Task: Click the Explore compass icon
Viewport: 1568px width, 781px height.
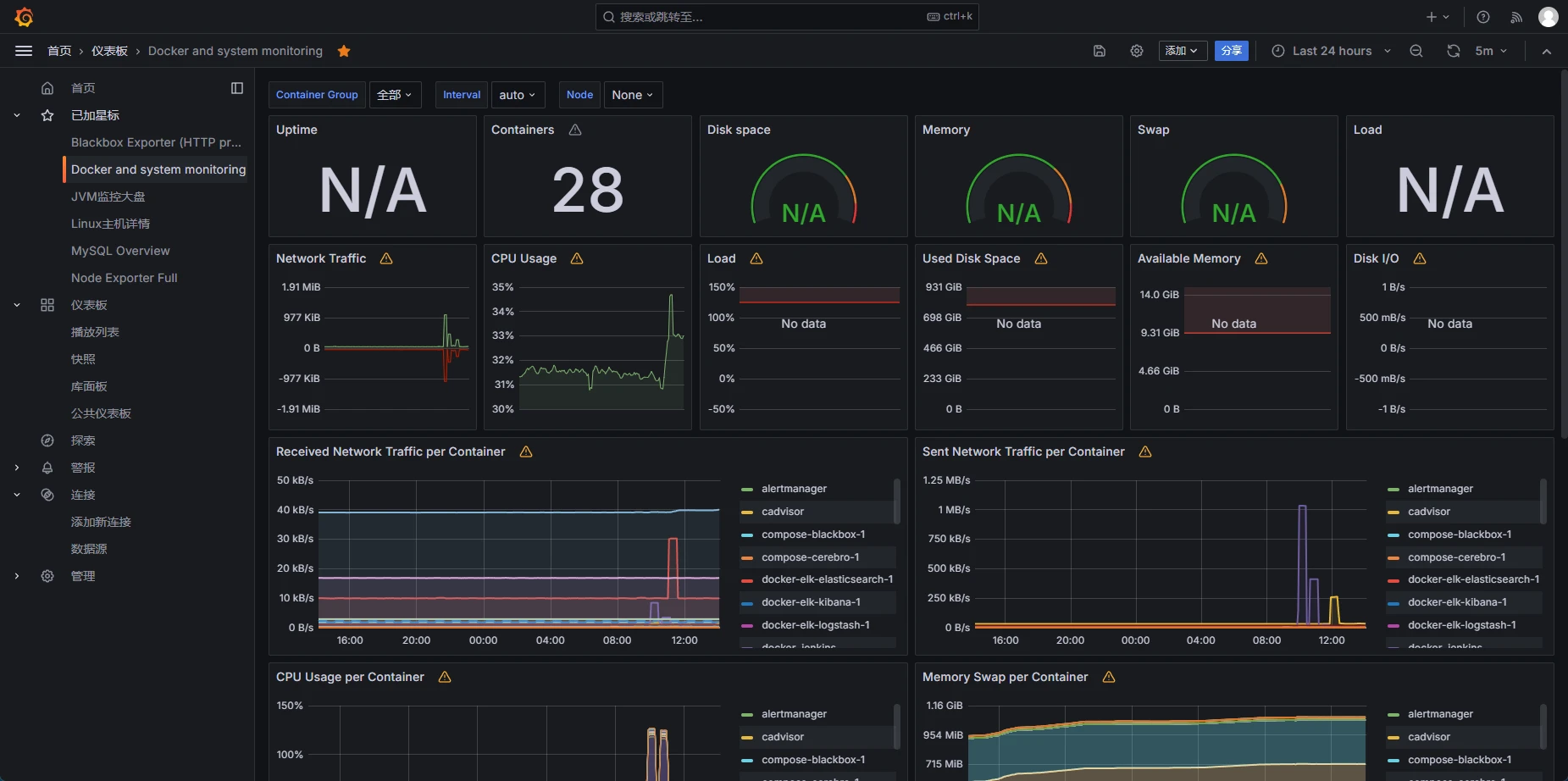Action: 47,440
